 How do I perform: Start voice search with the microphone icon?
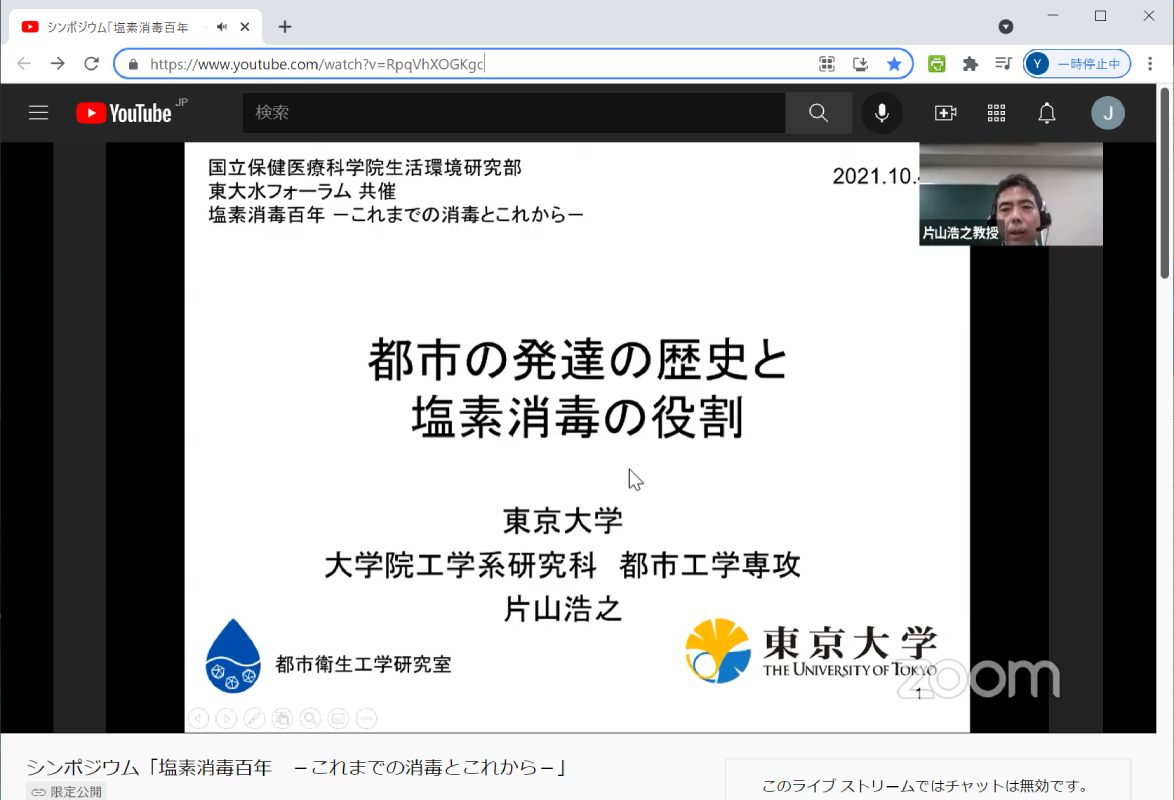[x=881, y=113]
